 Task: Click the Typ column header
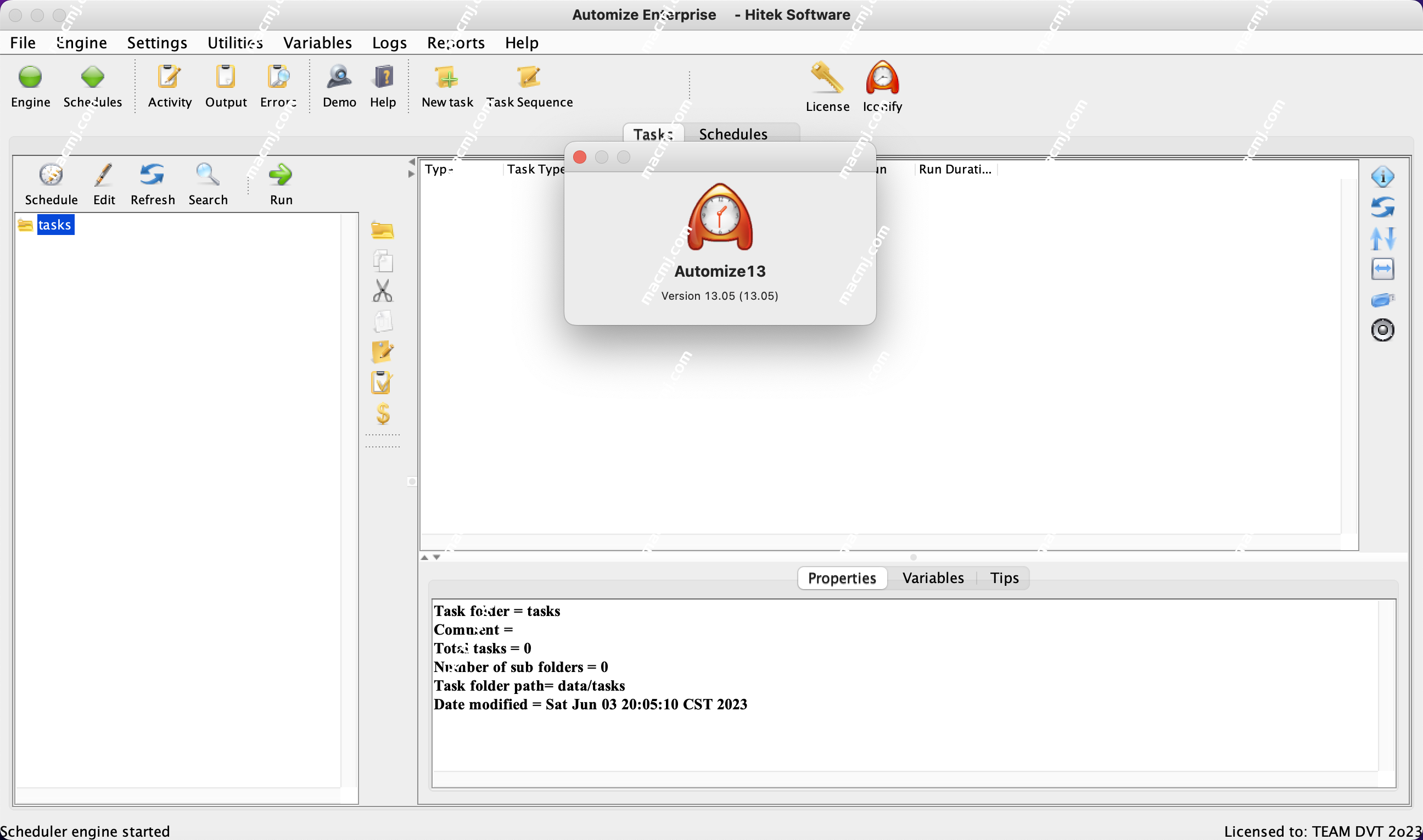[461, 169]
